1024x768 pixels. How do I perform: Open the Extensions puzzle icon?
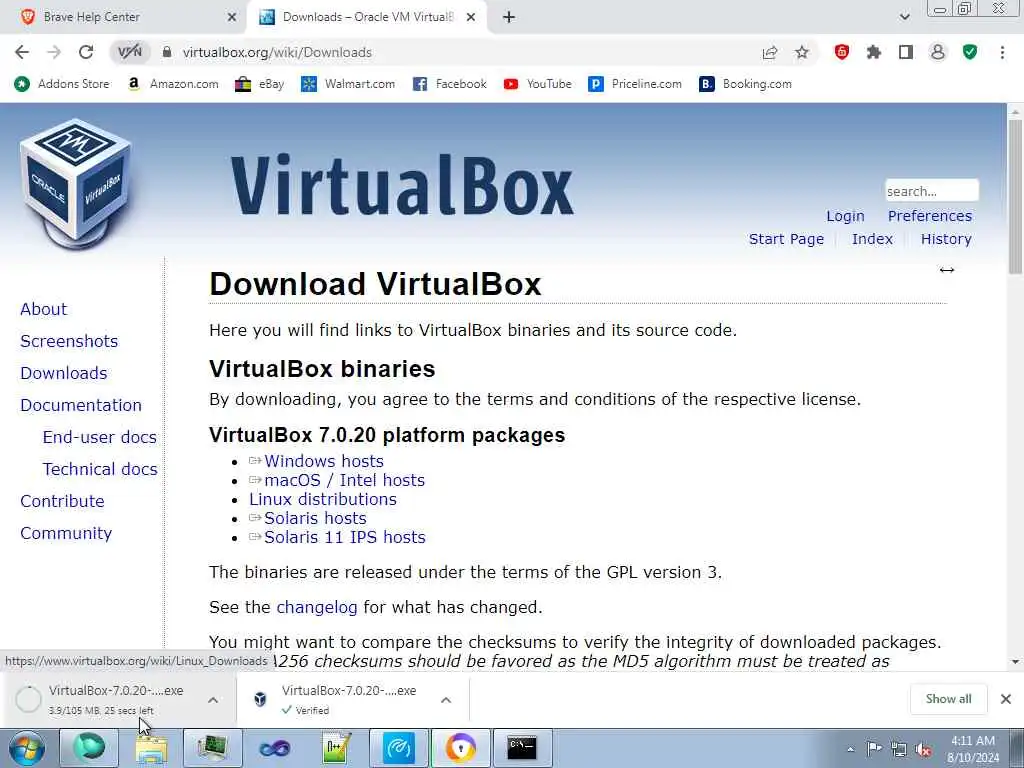coord(874,52)
